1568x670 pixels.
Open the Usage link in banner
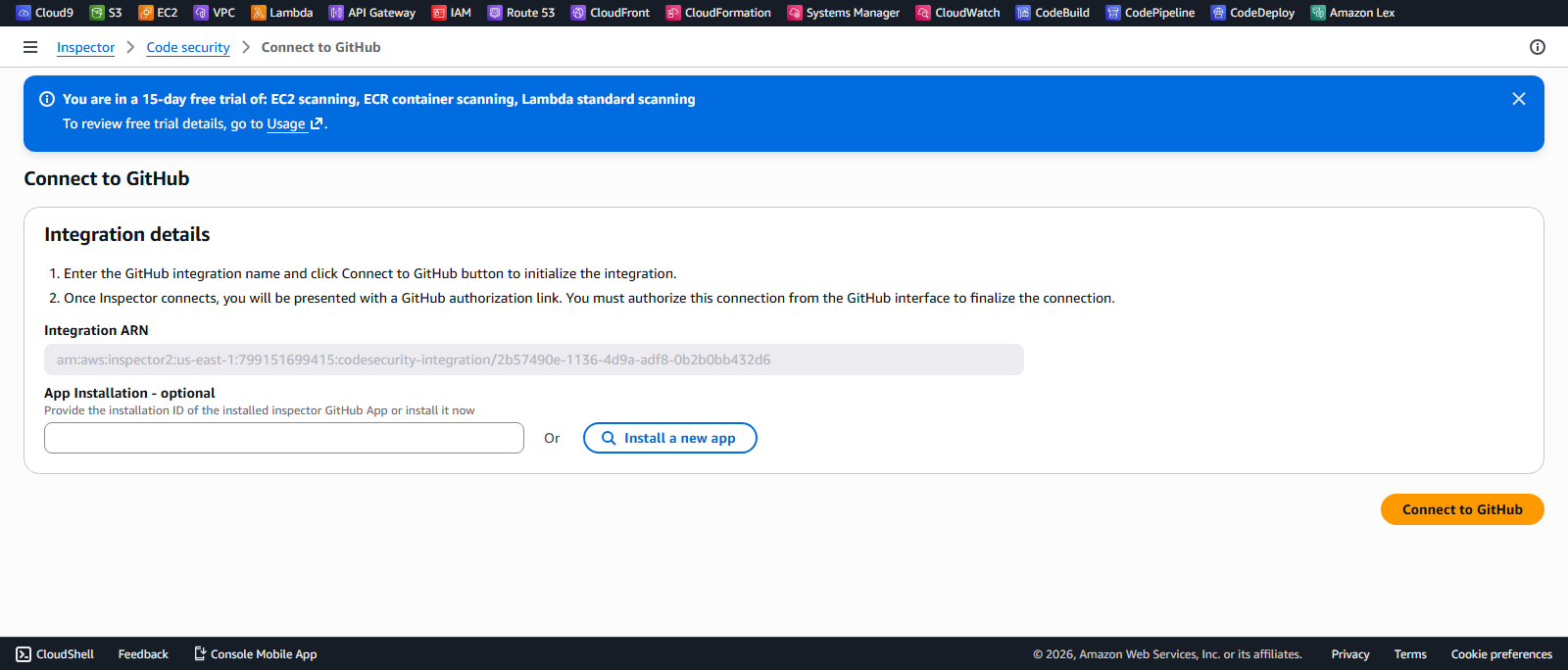[294, 124]
